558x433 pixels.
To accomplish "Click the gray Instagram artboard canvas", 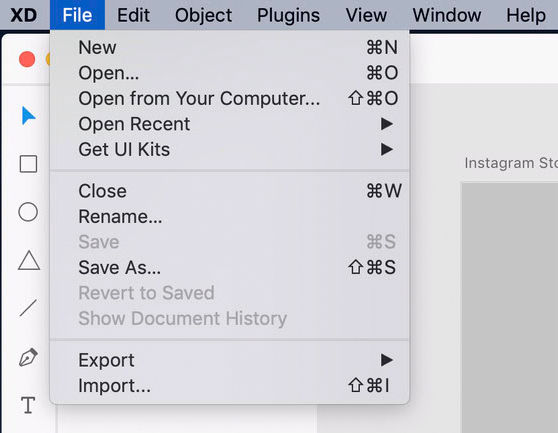I will [x=510, y=307].
